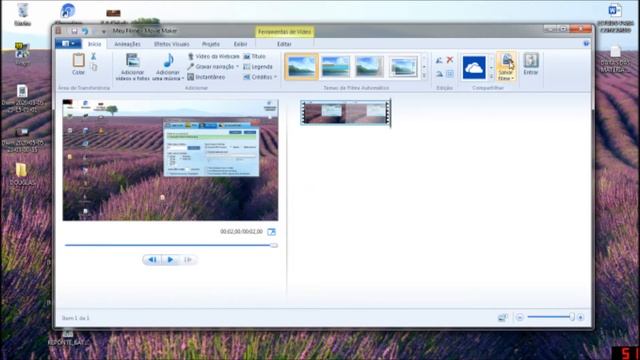Play the preview video
Screen dimensions: 640x360
[170, 260]
